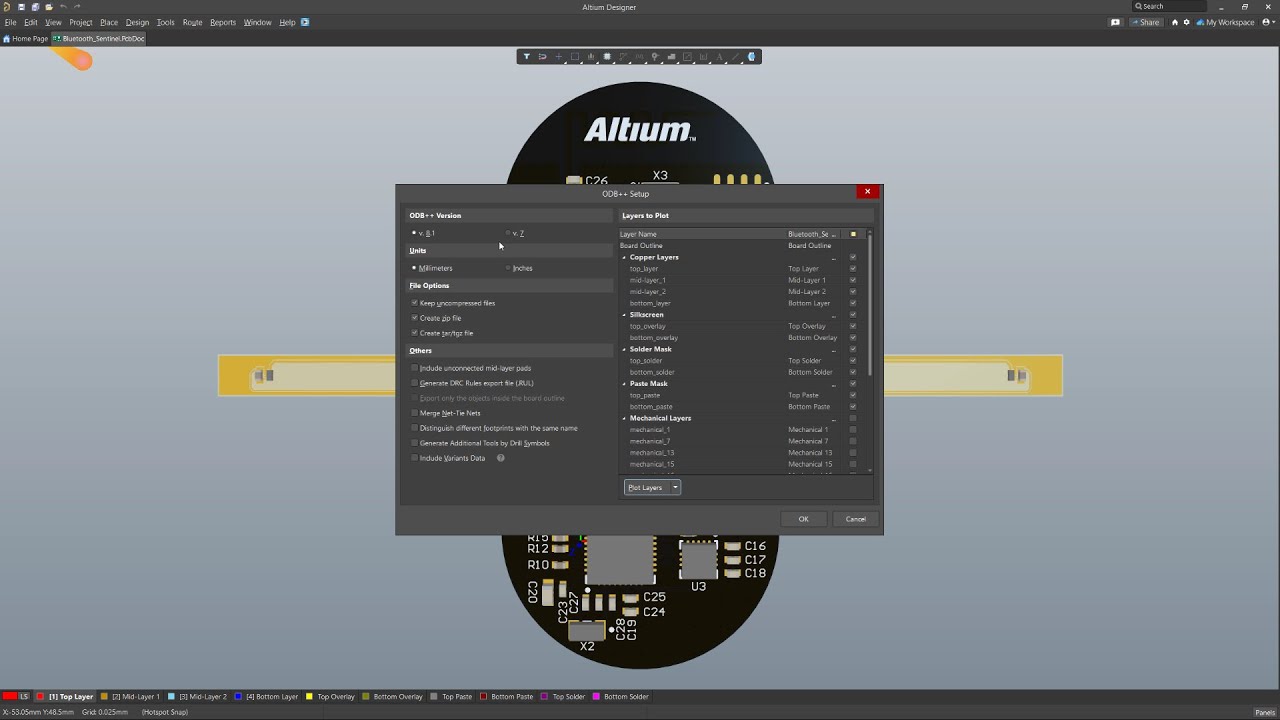Click OK in ODB++ Setup dialog
Image resolution: width=1280 pixels, height=720 pixels.
click(x=803, y=519)
